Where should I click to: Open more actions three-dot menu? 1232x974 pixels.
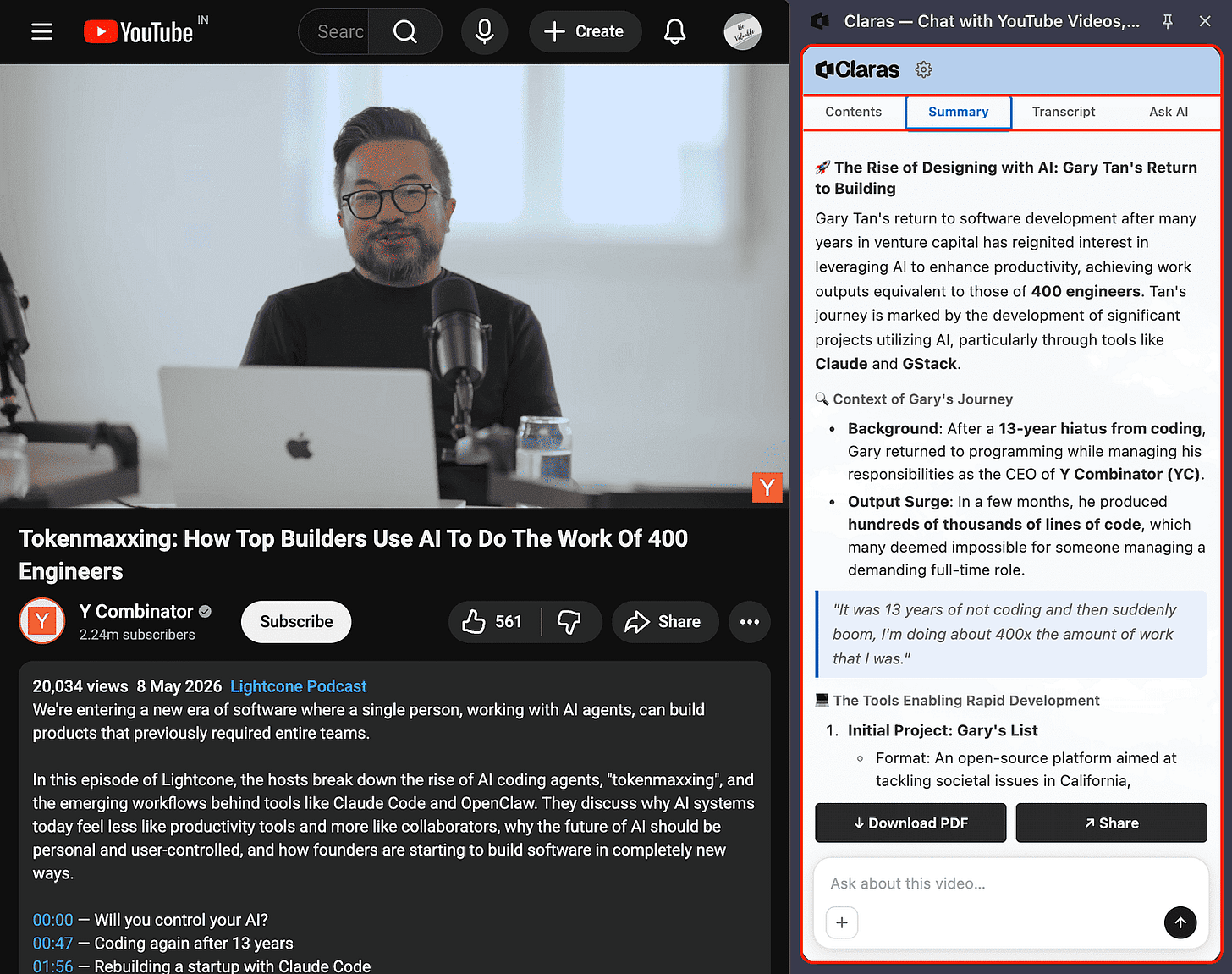pyautogui.click(x=750, y=622)
